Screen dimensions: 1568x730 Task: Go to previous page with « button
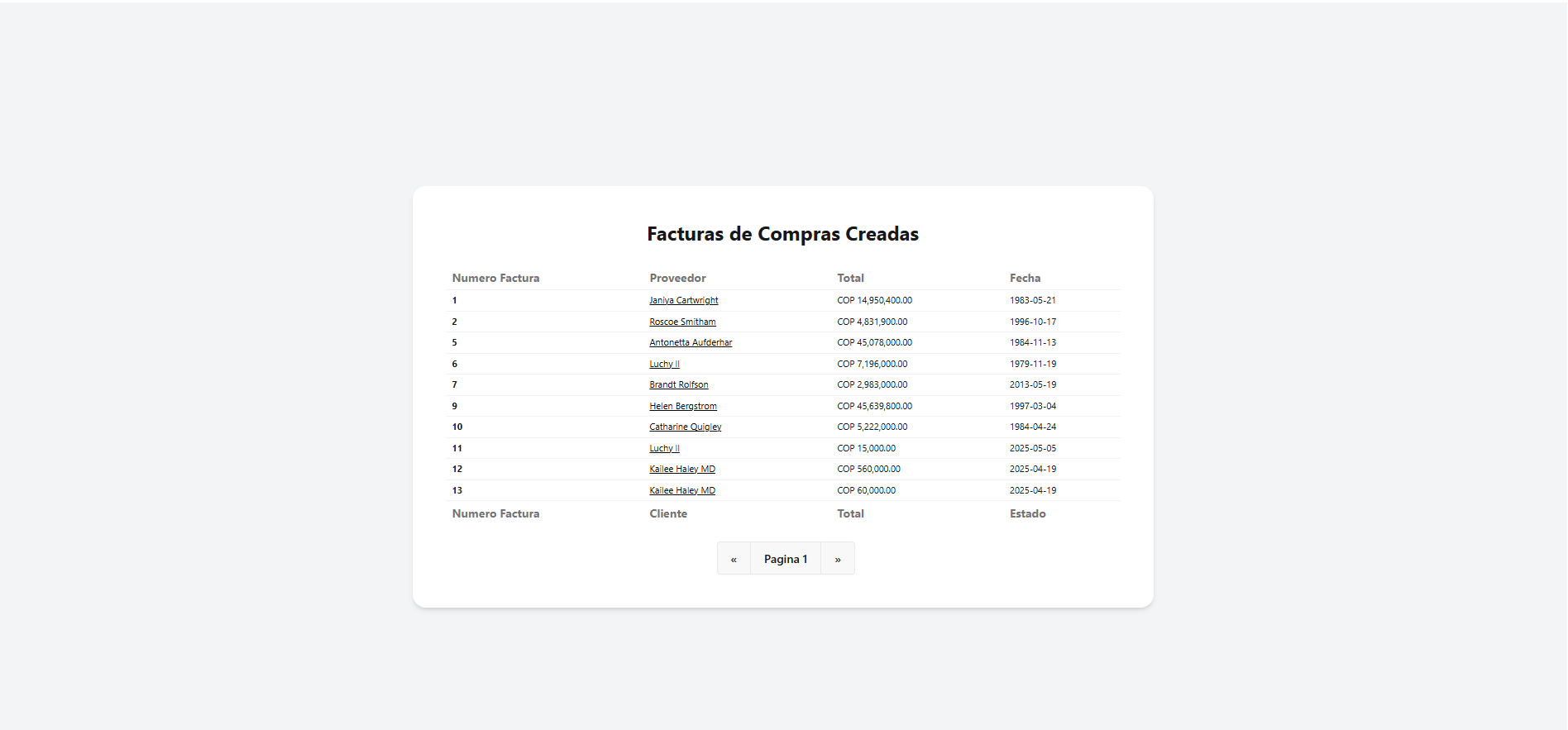[x=734, y=559]
